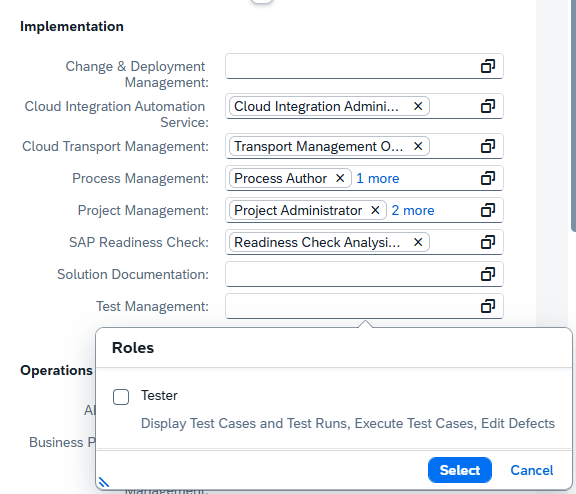Remove the Readiness Check Analysi... token

(x=418, y=242)
